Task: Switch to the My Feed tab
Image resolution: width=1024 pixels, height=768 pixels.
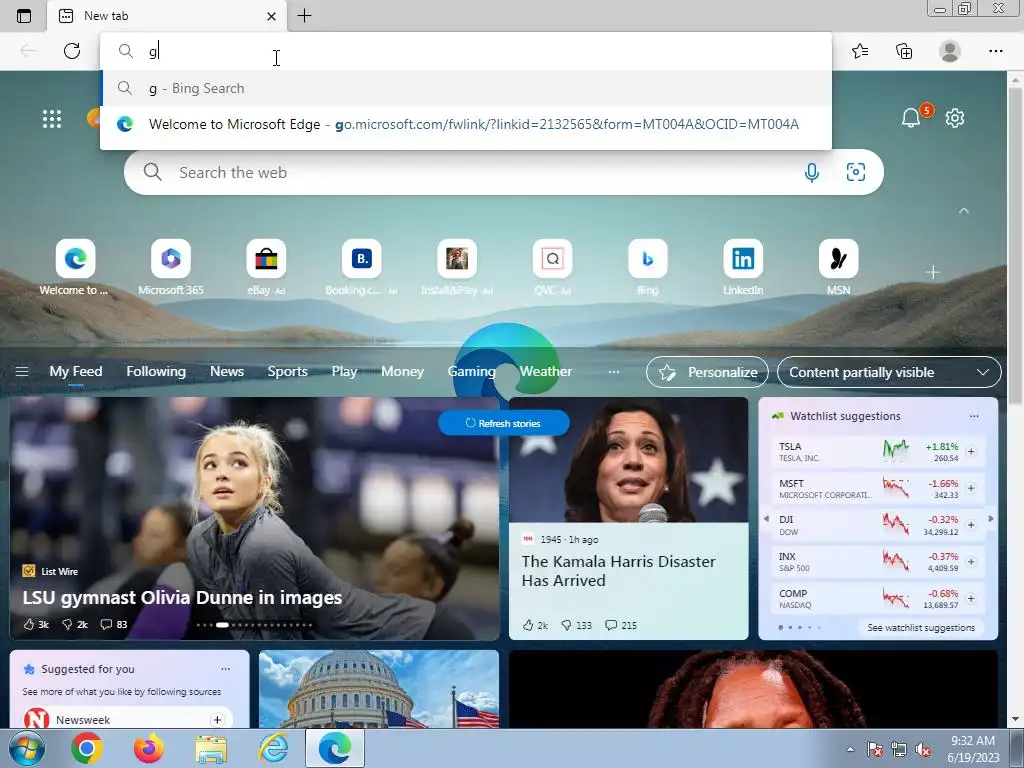Action: (76, 372)
